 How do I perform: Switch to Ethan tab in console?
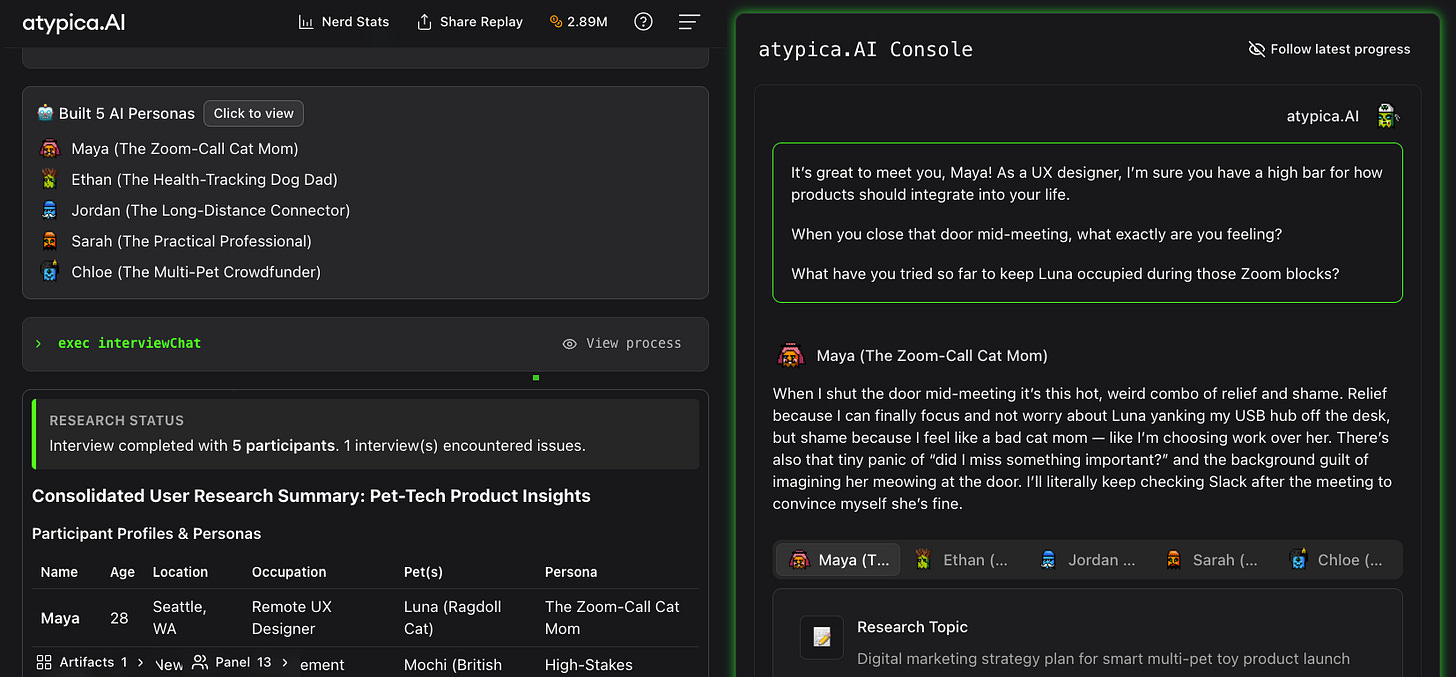coord(962,560)
